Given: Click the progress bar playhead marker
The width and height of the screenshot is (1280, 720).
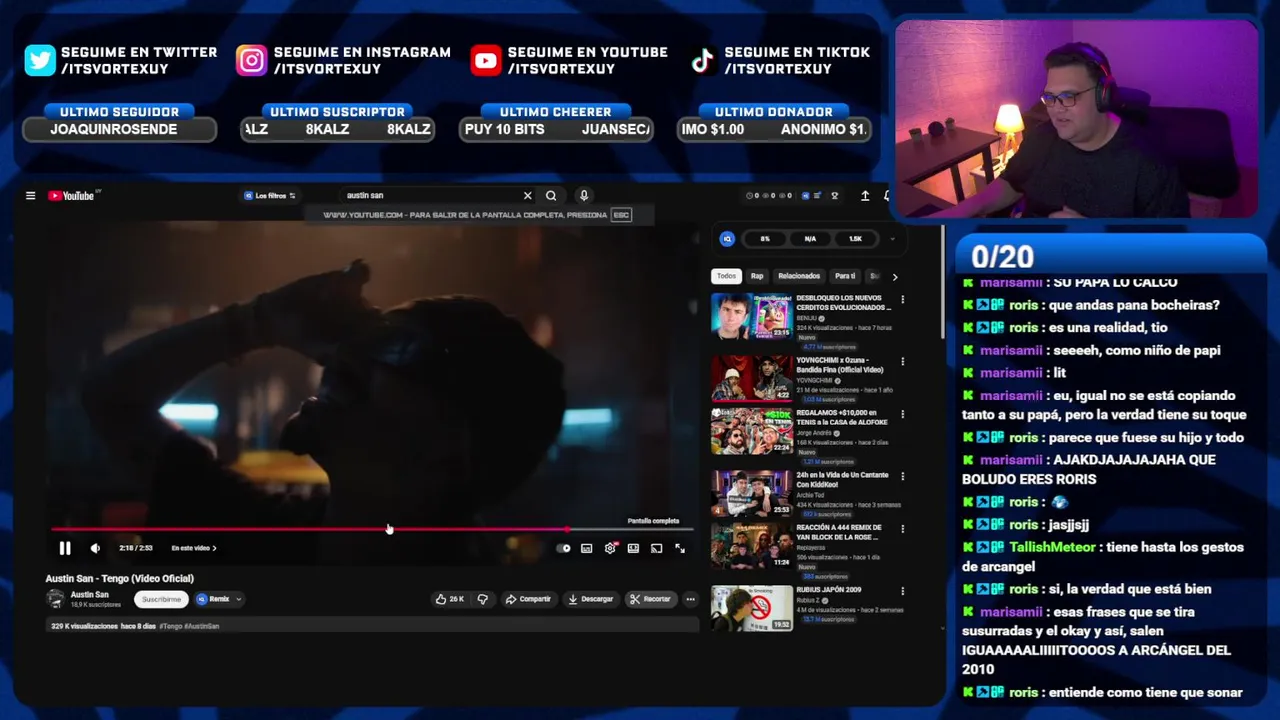Looking at the screenshot, I should (x=567, y=529).
